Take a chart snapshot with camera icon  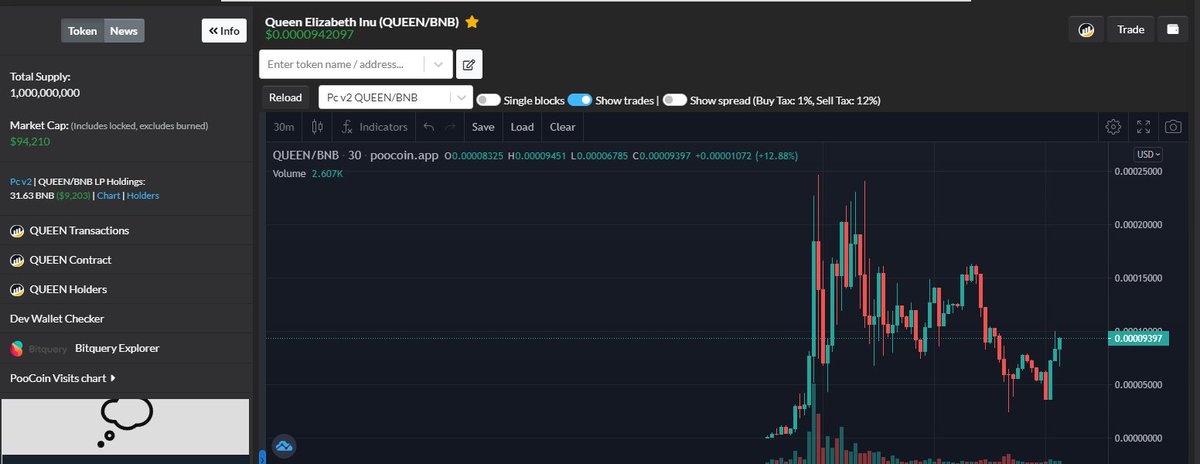click(x=1174, y=127)
